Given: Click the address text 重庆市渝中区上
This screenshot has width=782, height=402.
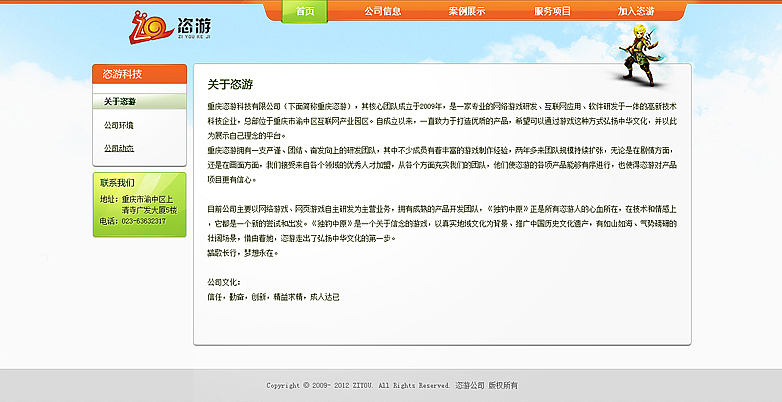Looking at the screenshot, I should pyautogui.click(x=148, y=199).
